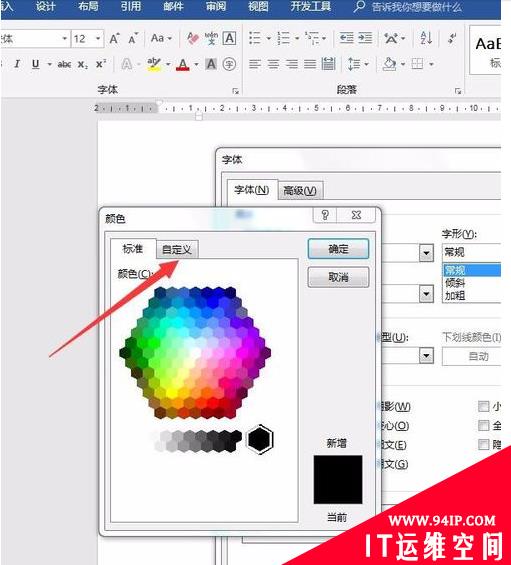
Task: Toggle the first effects checkbox (小)
Action: coord(483,406)
